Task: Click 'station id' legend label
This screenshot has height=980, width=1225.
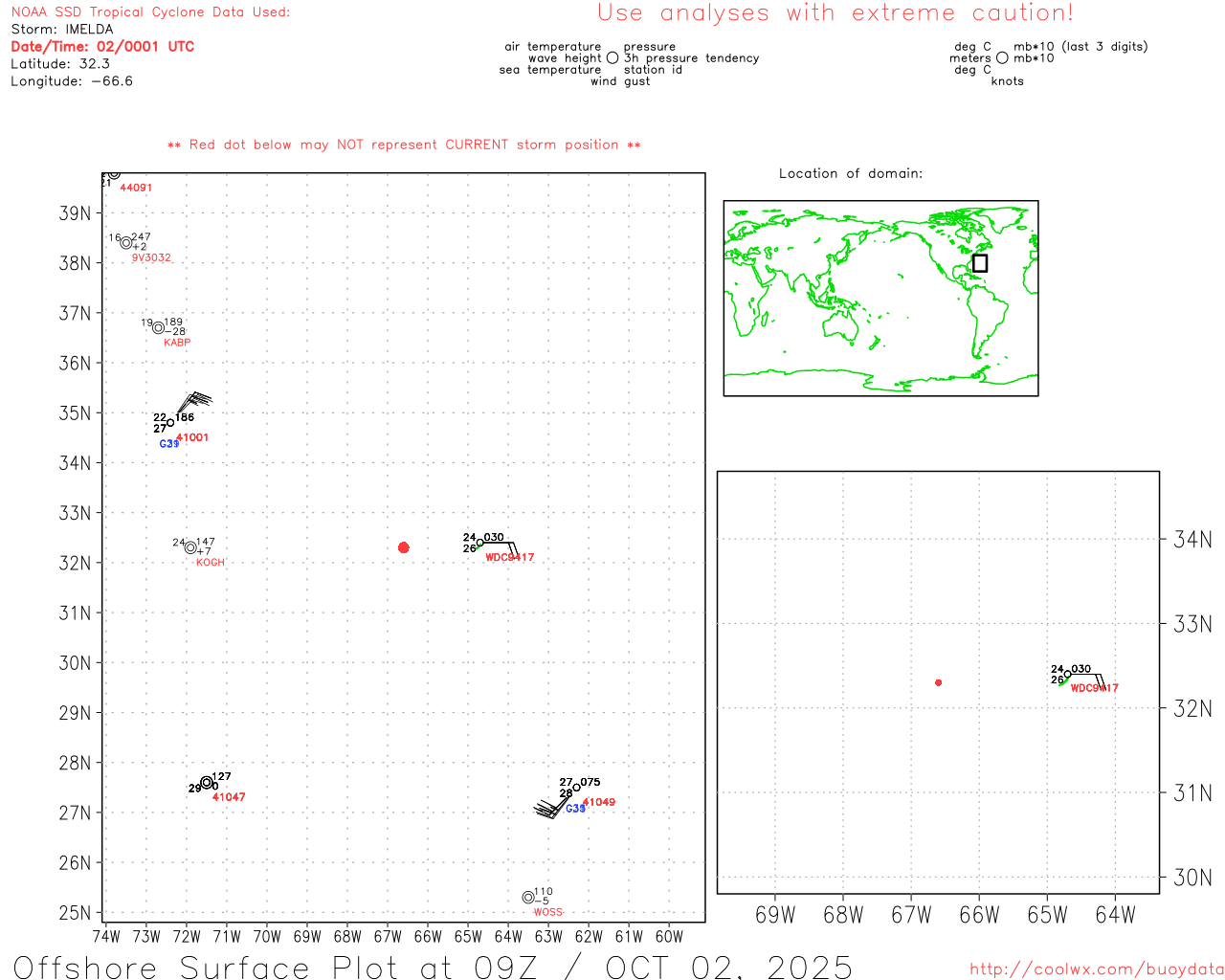Action: (x=653, y=70)
